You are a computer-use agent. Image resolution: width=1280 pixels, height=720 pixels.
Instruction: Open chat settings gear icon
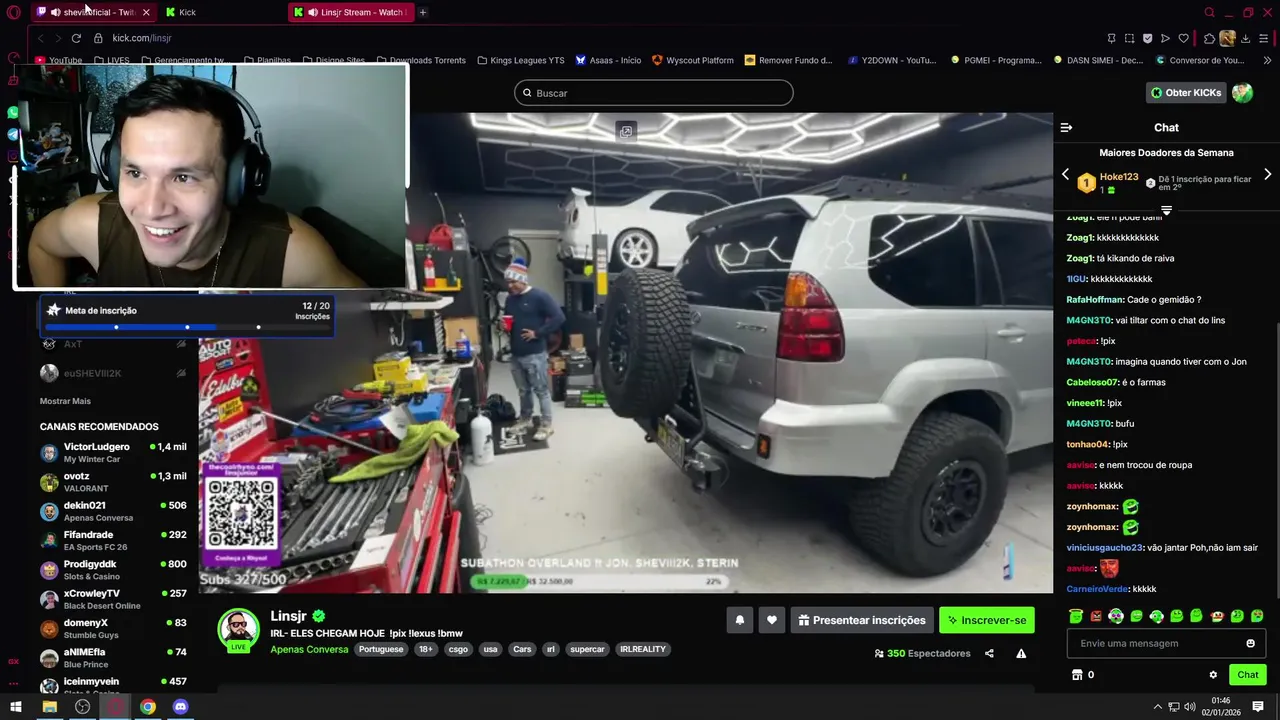click(1213, 675)
